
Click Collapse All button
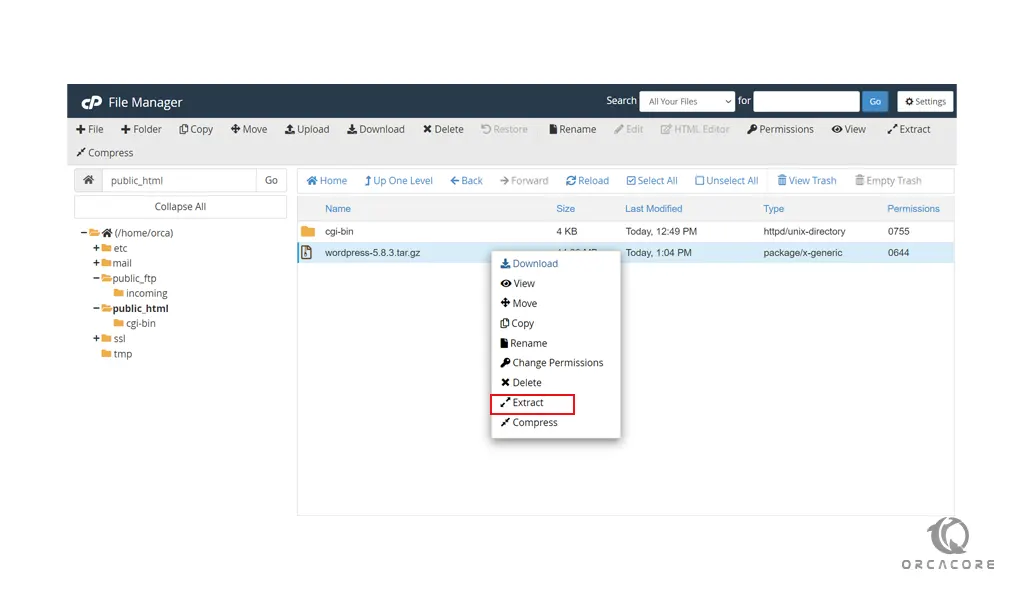[180, 206]
